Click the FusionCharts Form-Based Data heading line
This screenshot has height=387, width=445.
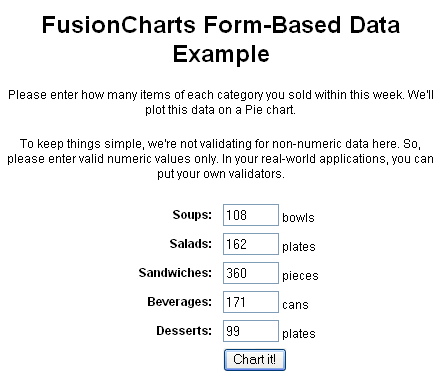coord(221,25)
